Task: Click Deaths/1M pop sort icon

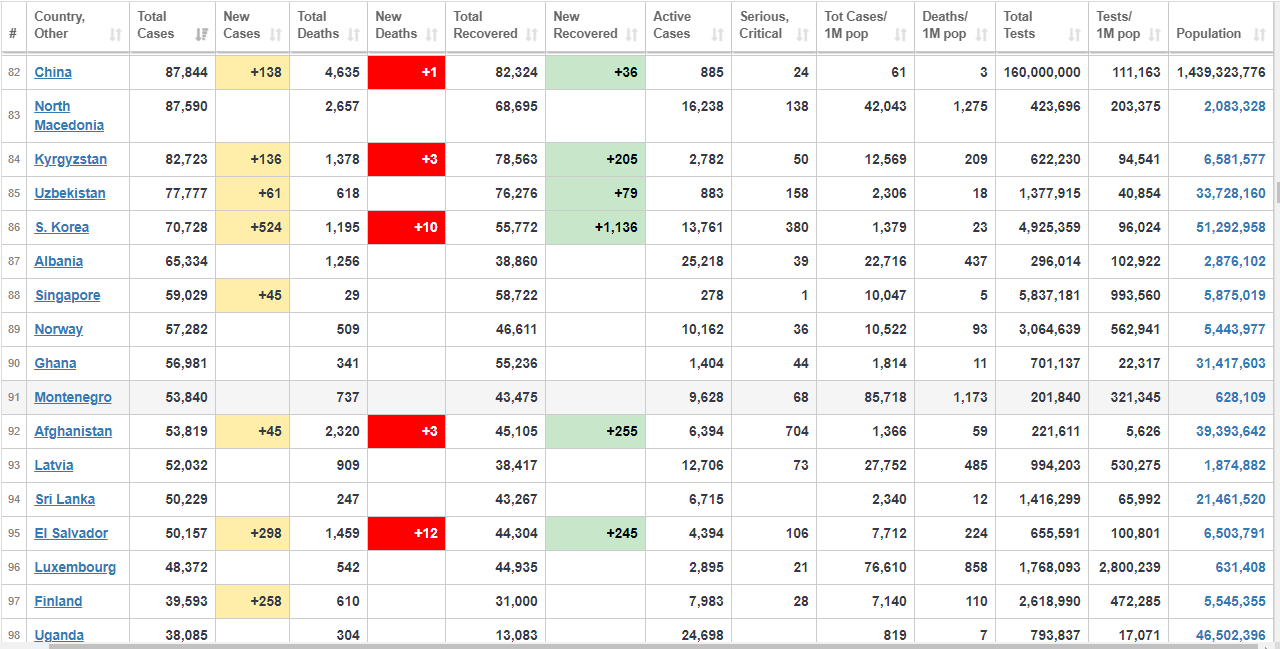Action: 981,35
